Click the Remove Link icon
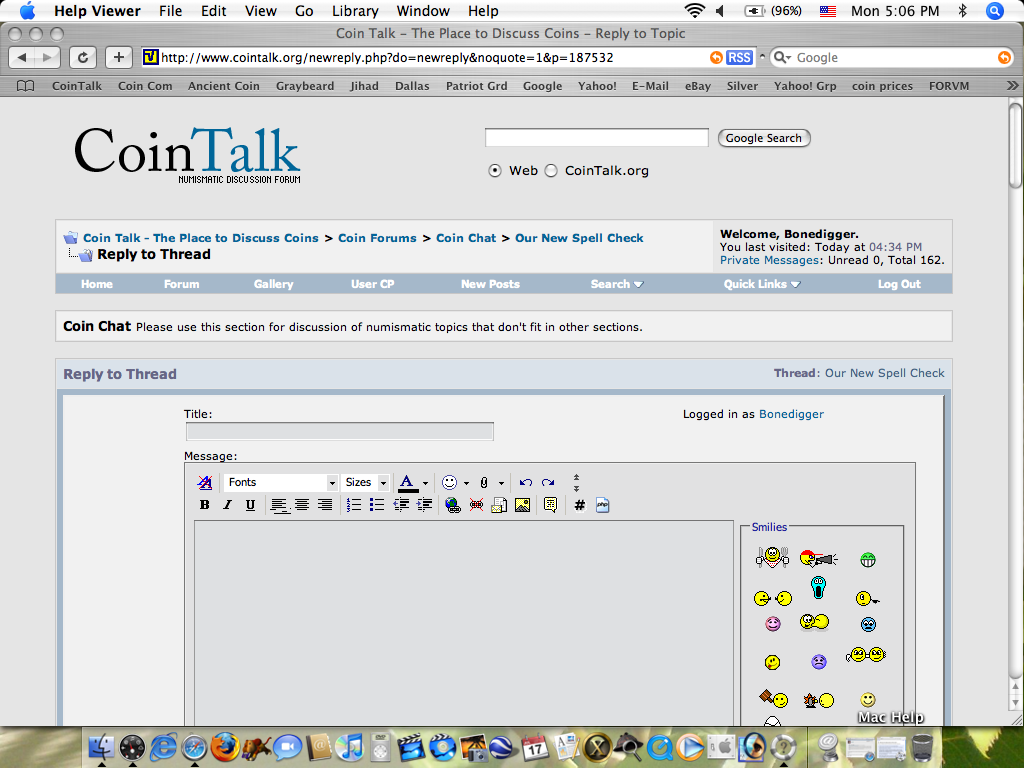The width and height of the screenshot is (1024, 768). pyautogui.click(x=476, y=505)
